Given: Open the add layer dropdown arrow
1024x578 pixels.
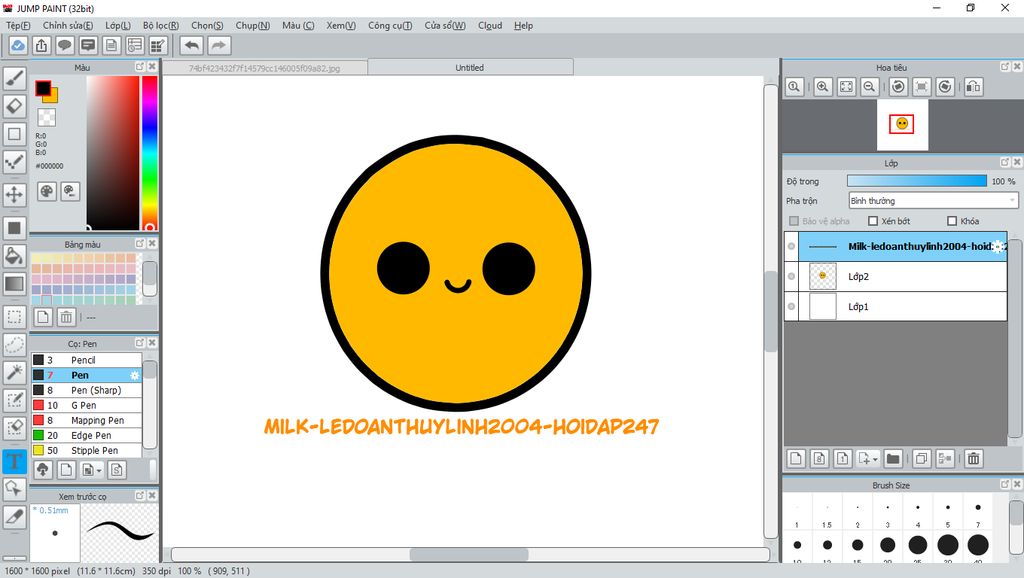Looking at the screenshot, I should click(x=875, y=459).
